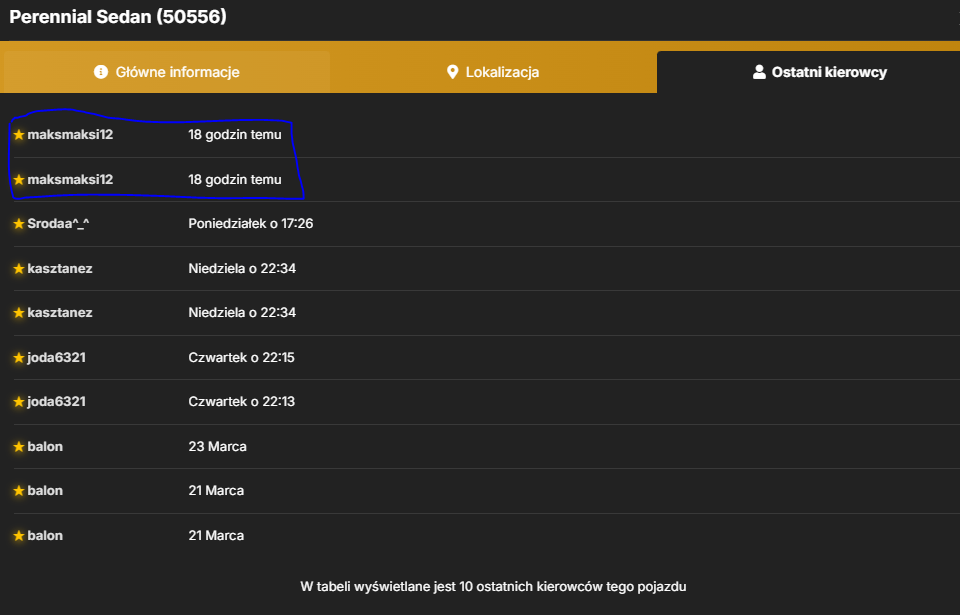Viewport: 960px width, 615px height.
Task: Click the balon username dated 23 Marca
Action: pos(45,447)
